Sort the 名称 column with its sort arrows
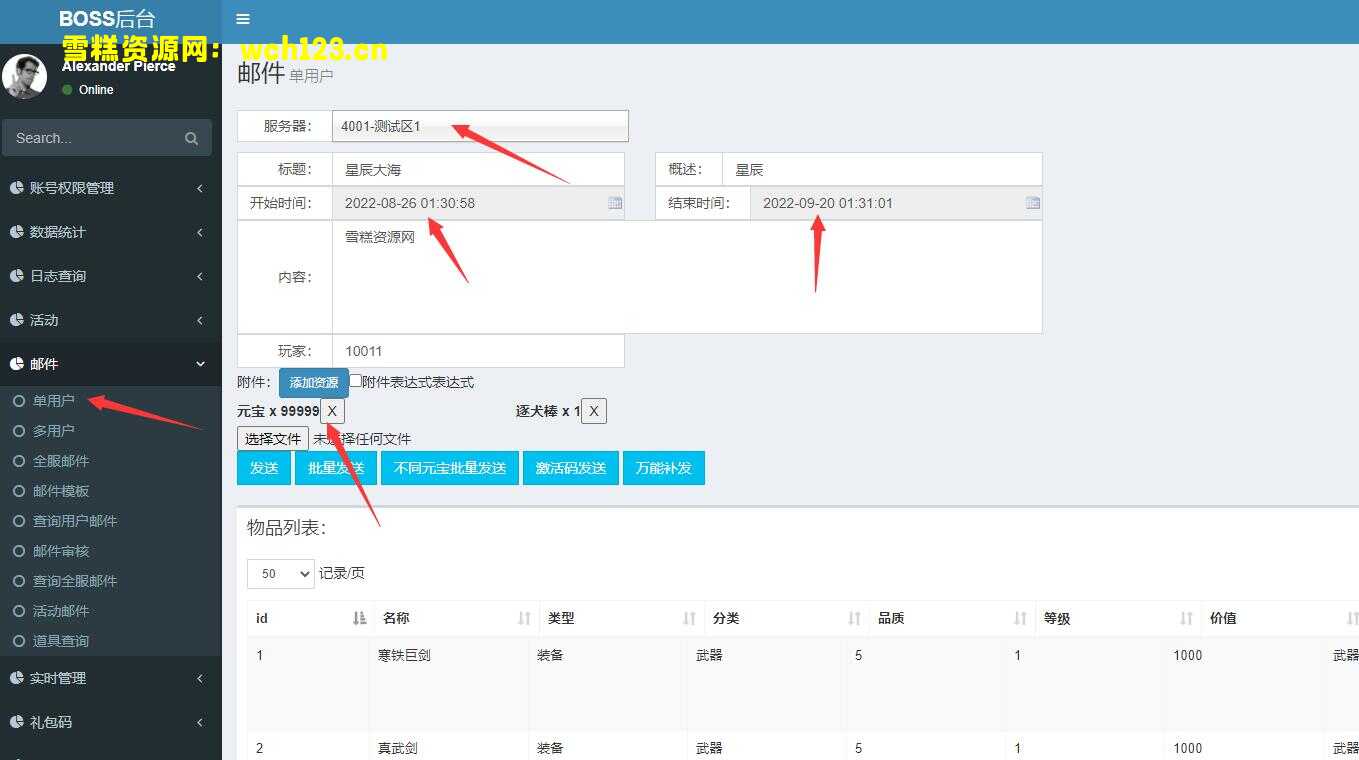1359x760 pixels. [524, 618]
